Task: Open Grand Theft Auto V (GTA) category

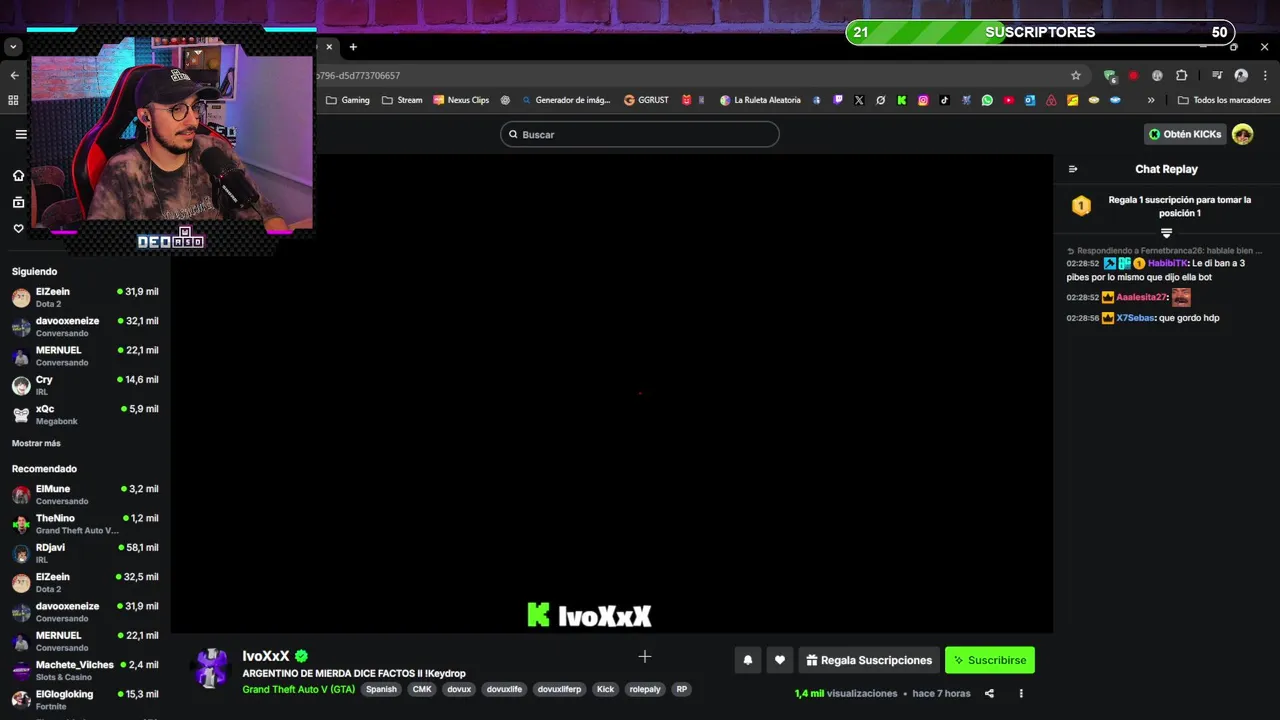Action: pyautogui.click(x=298, y=689)
